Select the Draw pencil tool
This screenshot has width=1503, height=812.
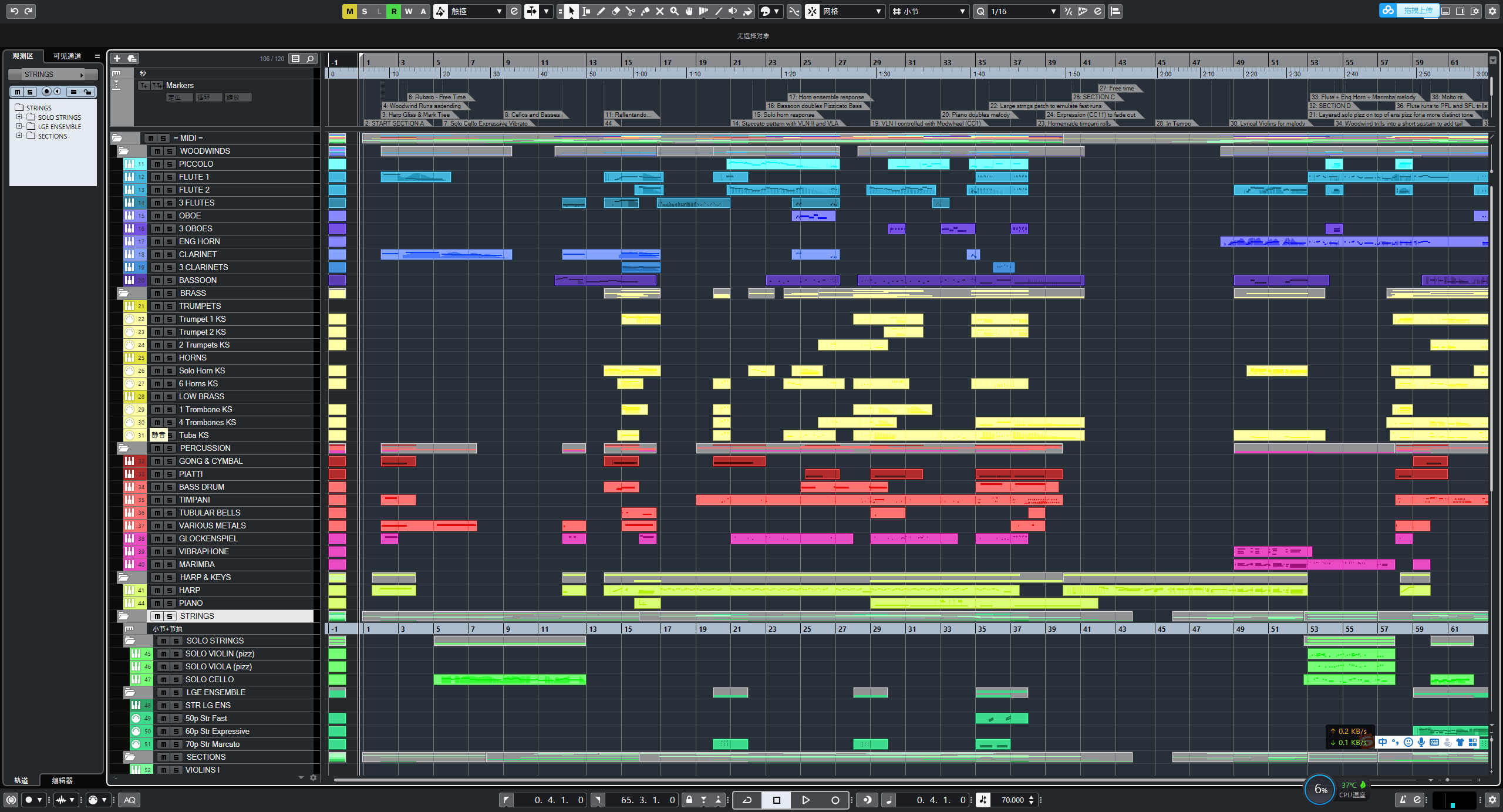coord(601,11)
